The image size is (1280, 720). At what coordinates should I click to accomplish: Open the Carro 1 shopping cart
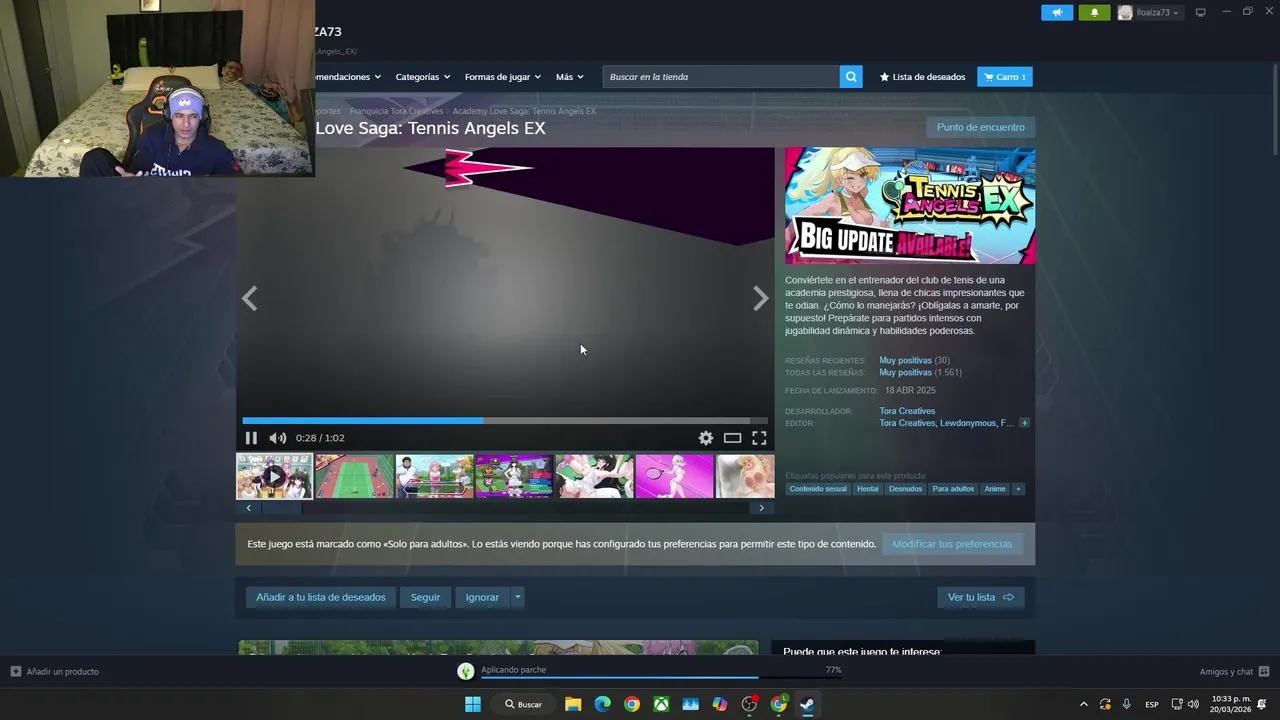[1004, 77]
